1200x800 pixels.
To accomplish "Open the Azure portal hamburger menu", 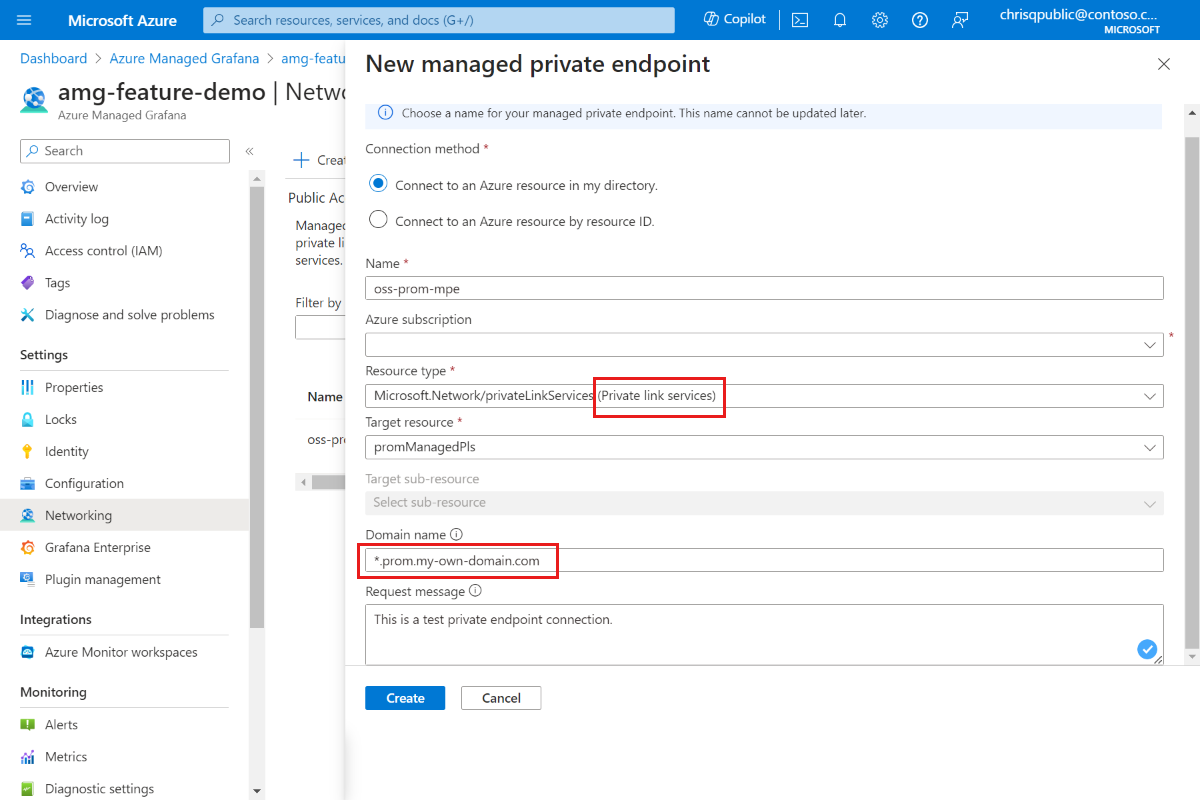I will 24,19.
